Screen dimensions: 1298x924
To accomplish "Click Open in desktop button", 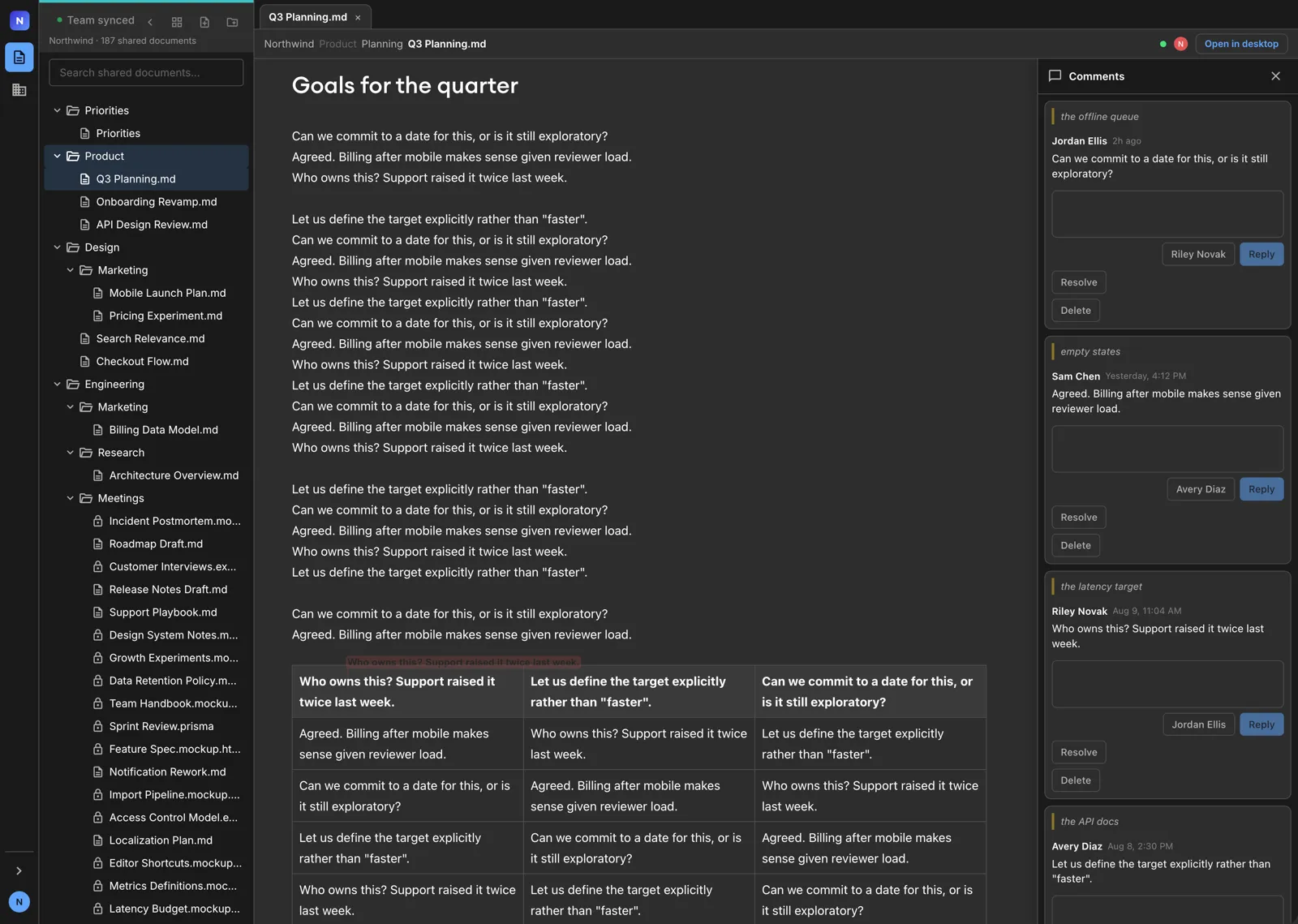I will [1241, 44].
